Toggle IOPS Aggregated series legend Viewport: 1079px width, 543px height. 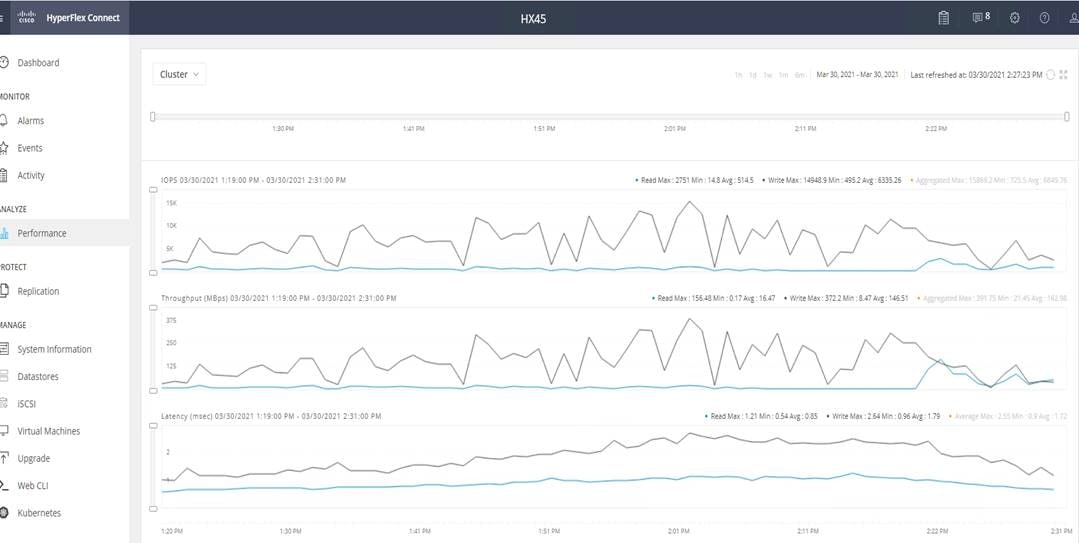tap(988, 180)
